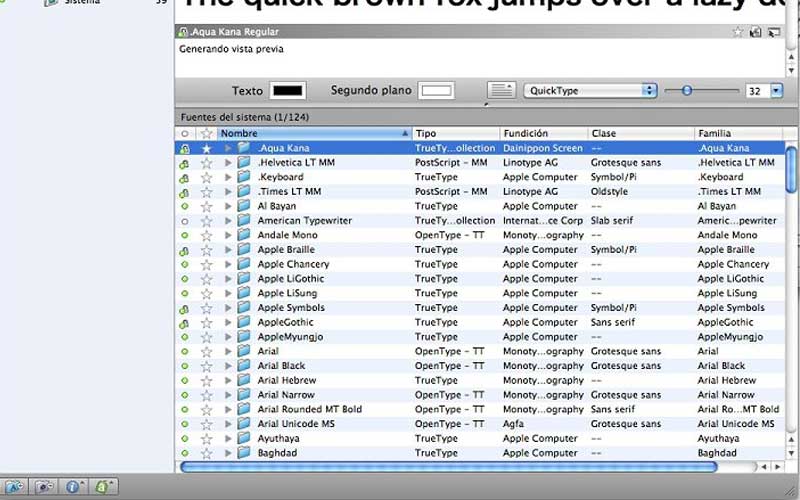Screen dimensions: 800x500
Task: Click the horizontal scrollbar right arrow
Action: point(778,467)
